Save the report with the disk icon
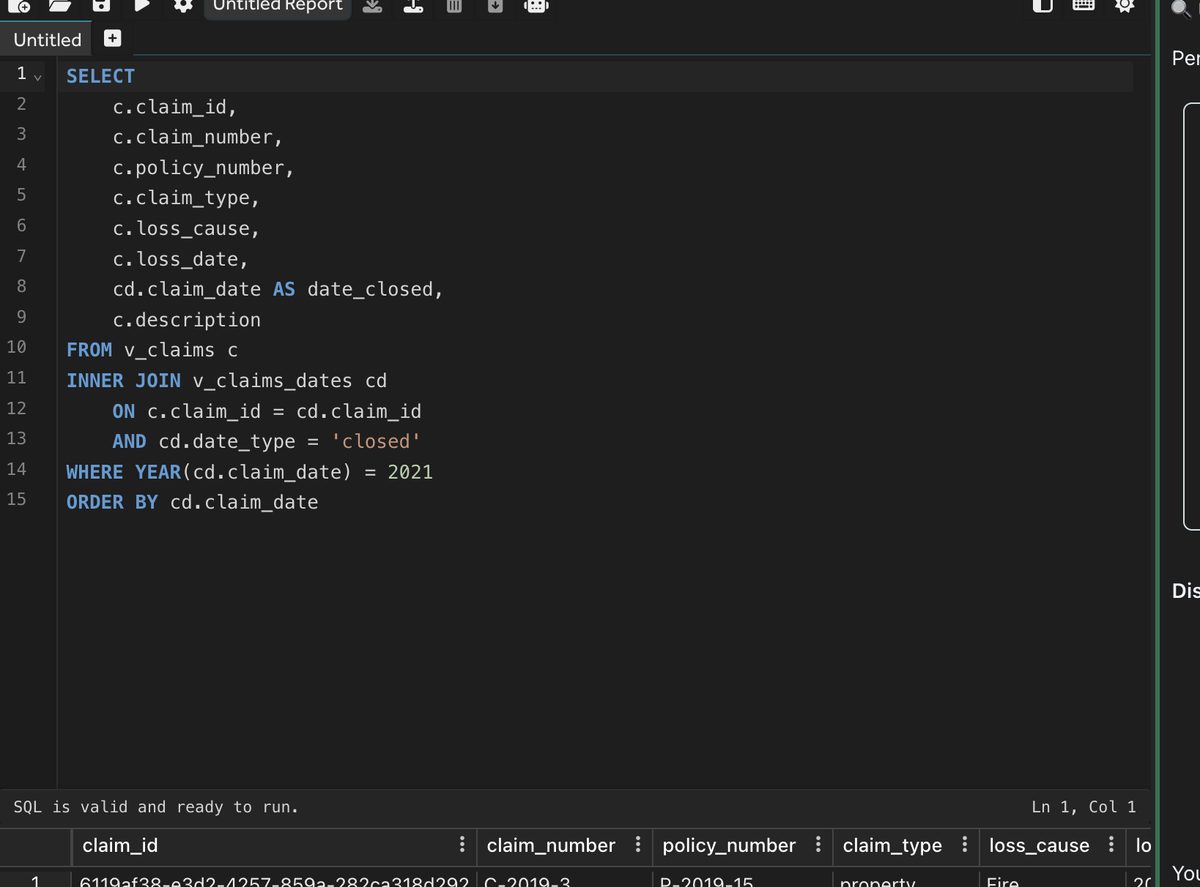1200x887 pixels. [101, 6]
